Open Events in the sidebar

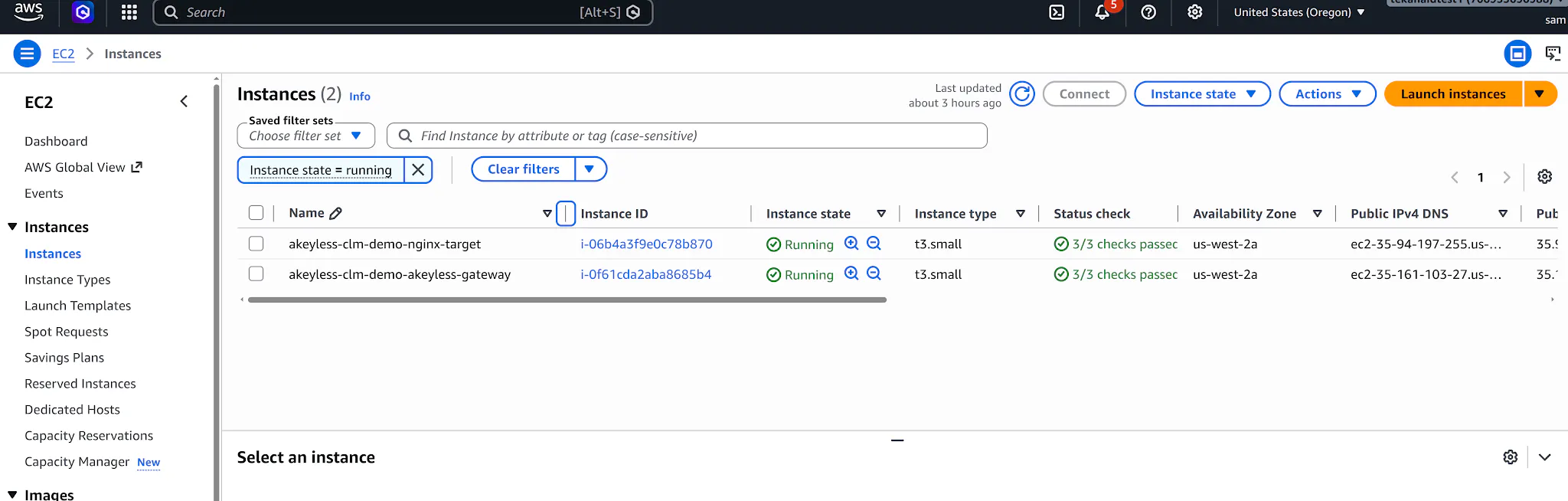44,194
